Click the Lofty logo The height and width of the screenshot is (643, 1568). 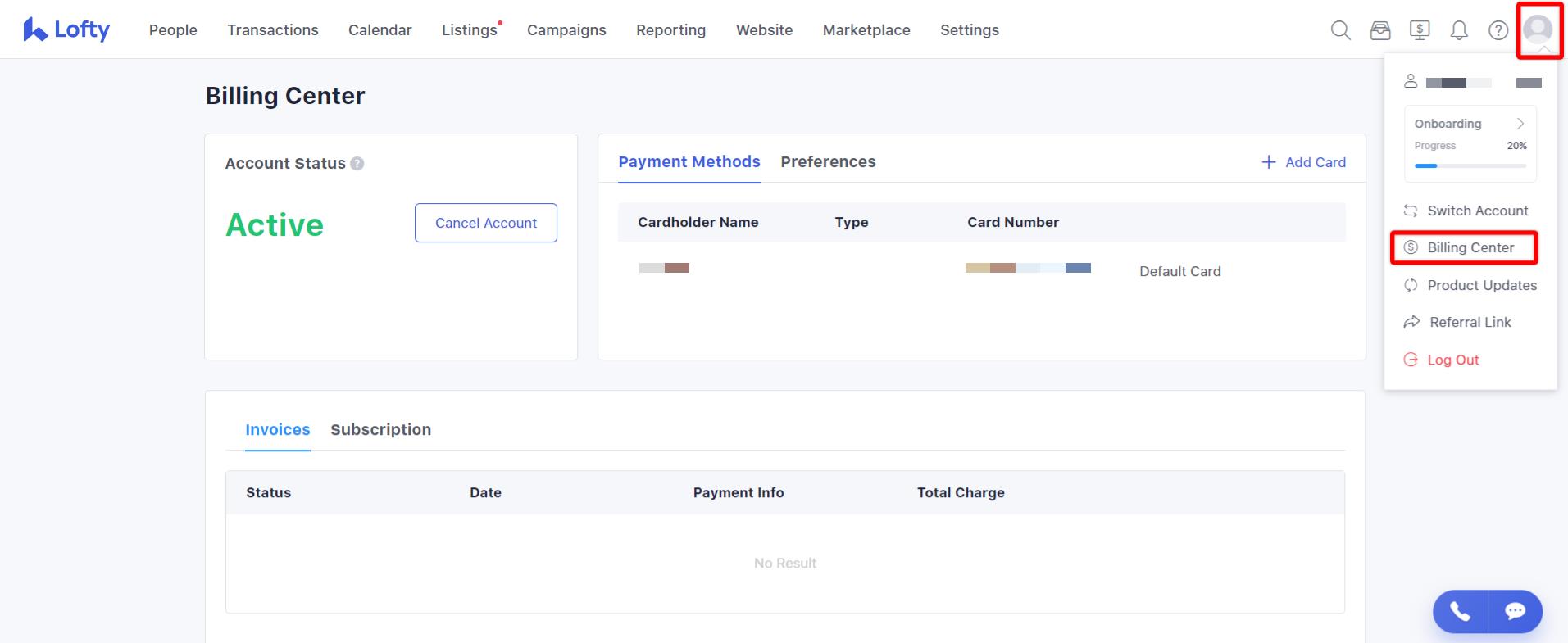[66, 29]
